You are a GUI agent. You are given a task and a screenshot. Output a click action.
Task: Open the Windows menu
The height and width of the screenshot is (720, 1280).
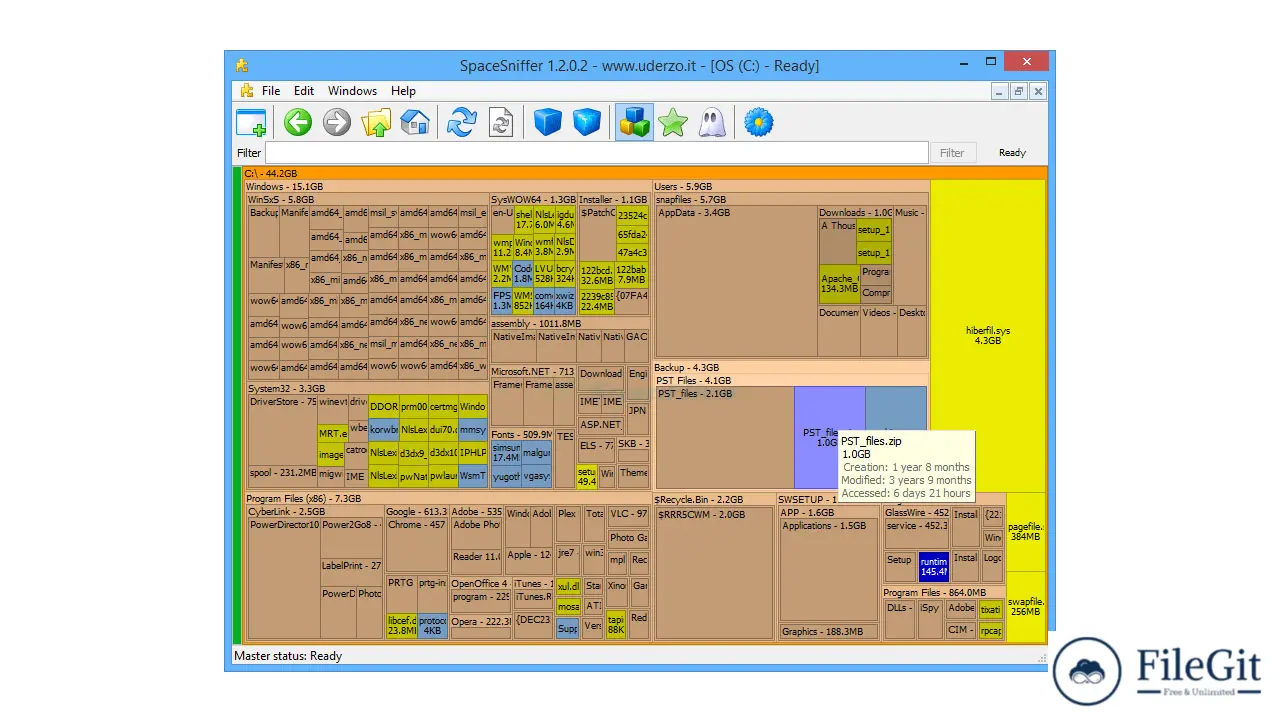pos(353,91)
